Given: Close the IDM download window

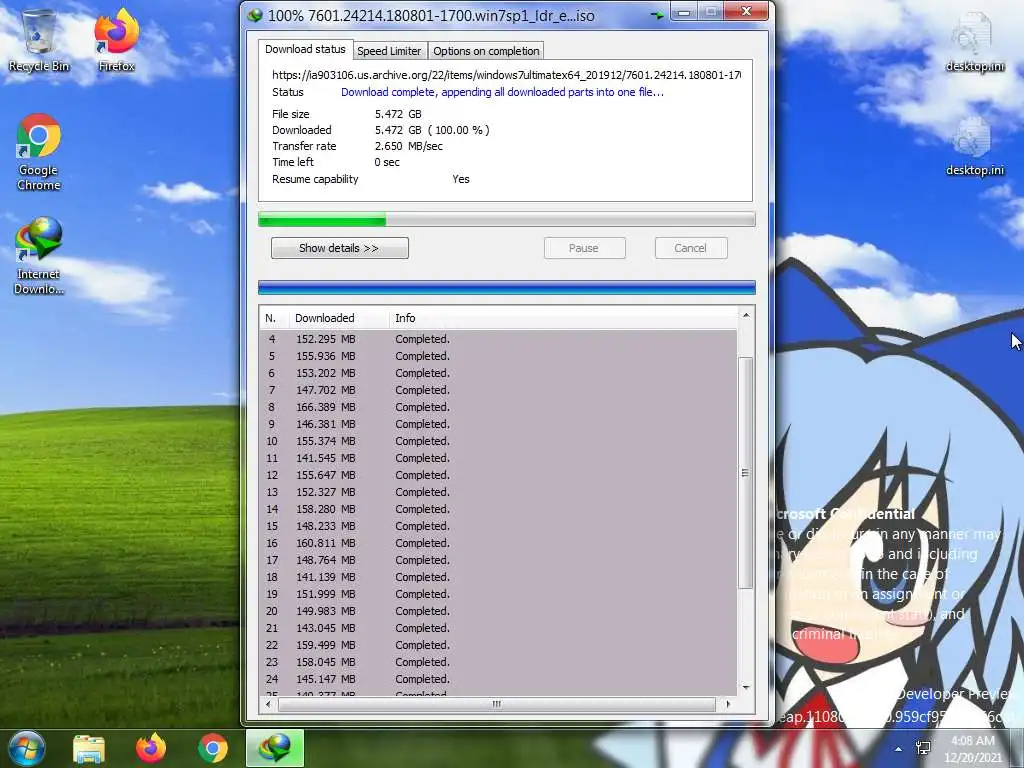Looking at the screenshot, I should (x=746, y=11).
